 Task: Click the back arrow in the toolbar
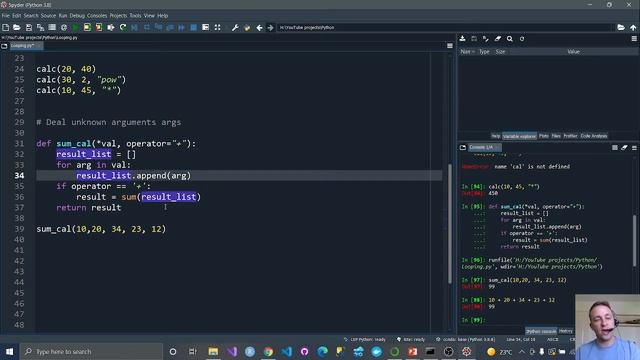point(259,28)
